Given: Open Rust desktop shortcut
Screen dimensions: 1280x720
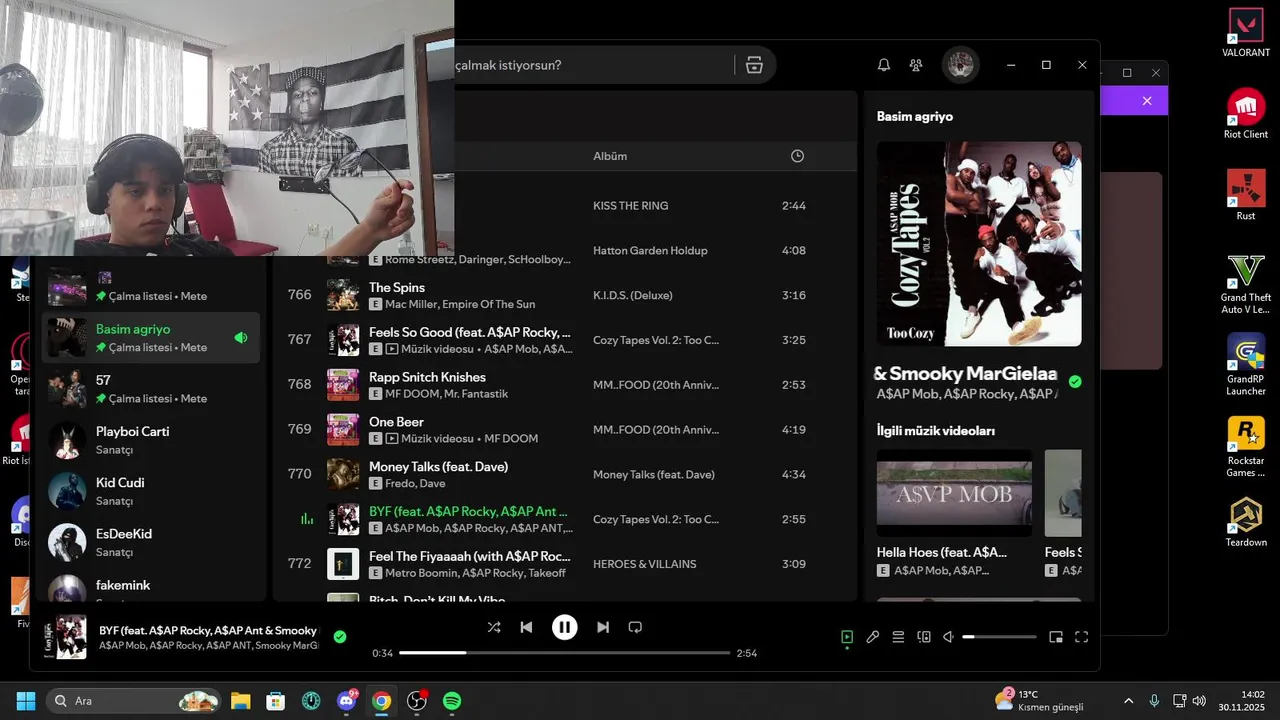Looking at the screenshot, I should (1246, 195).
